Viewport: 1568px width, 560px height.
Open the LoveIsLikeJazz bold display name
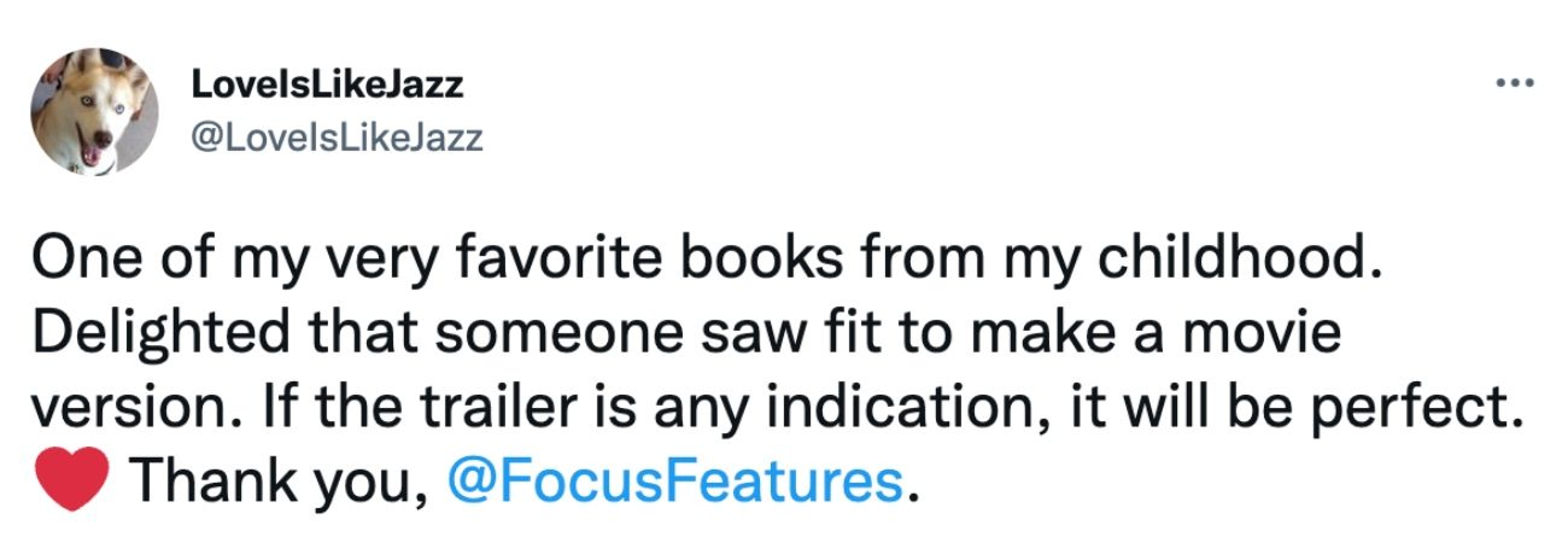[327, 85]
